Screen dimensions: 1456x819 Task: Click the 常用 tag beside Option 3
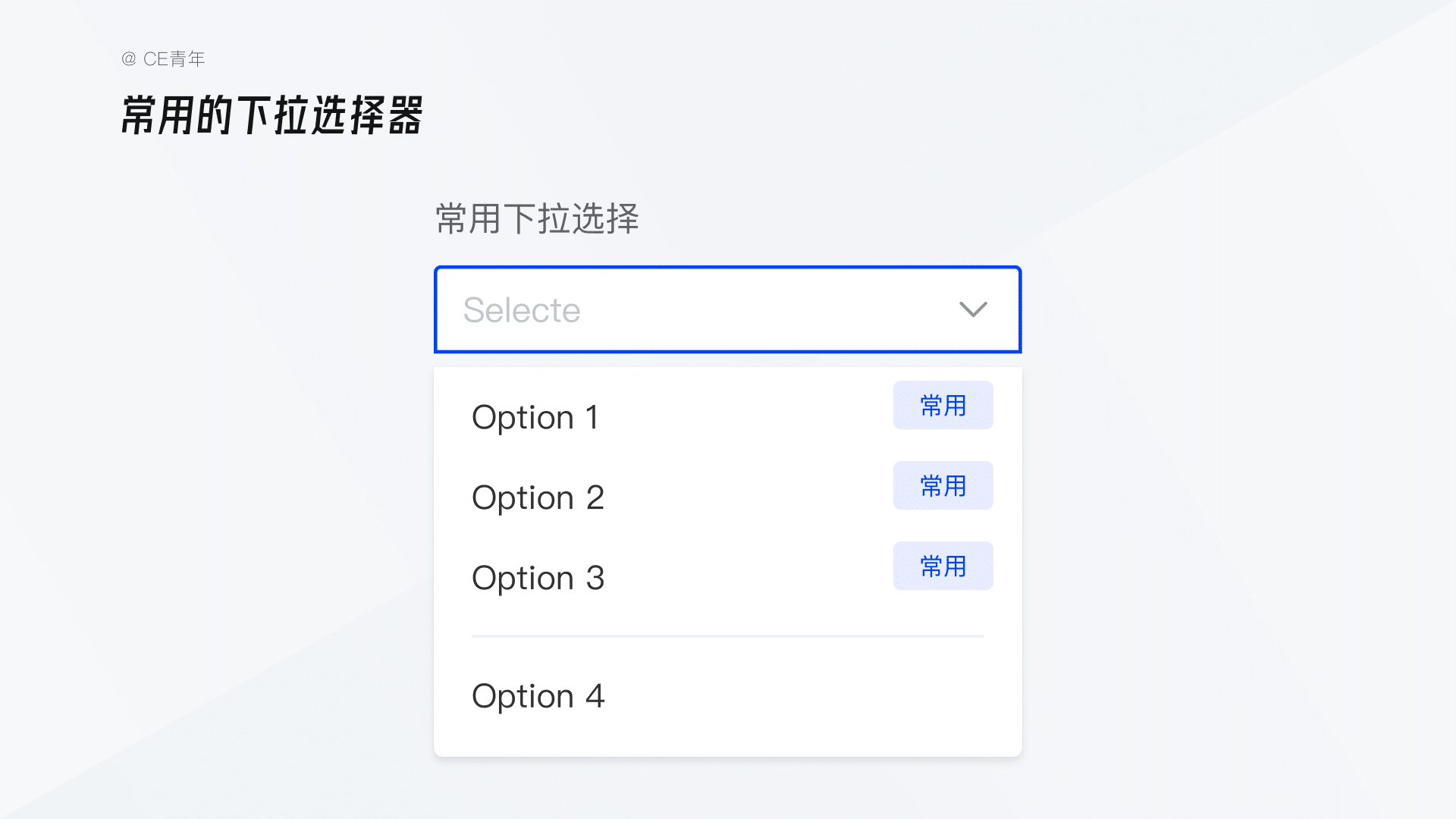coord(943,566)
